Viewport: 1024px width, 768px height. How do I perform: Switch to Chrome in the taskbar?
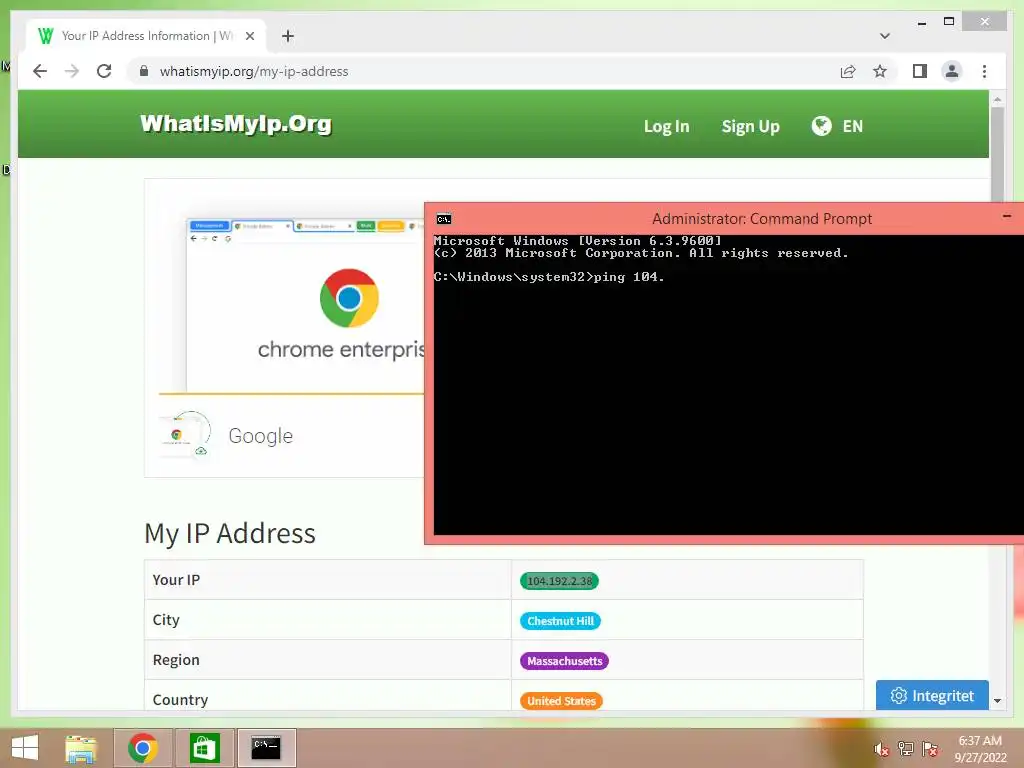(x=143, y=748)
